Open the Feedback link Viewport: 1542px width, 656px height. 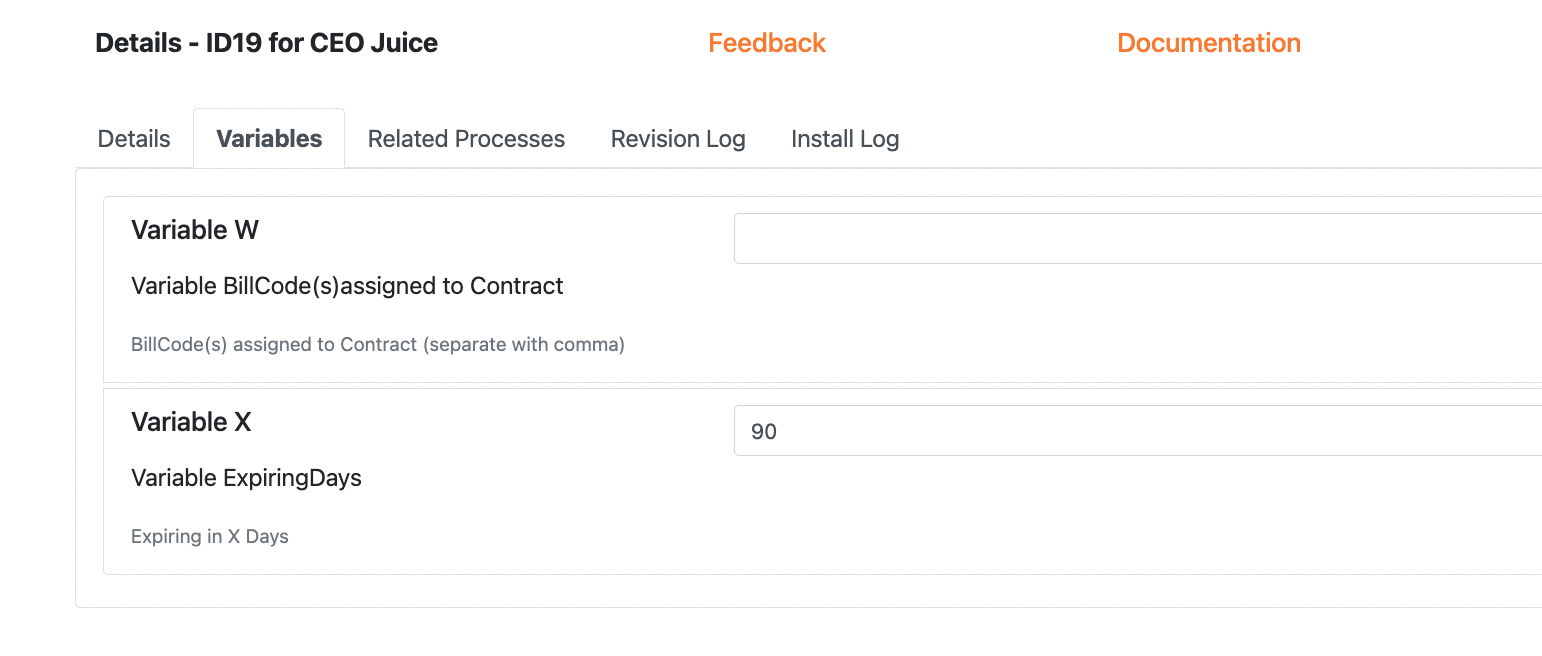click(x=766, y=43)
